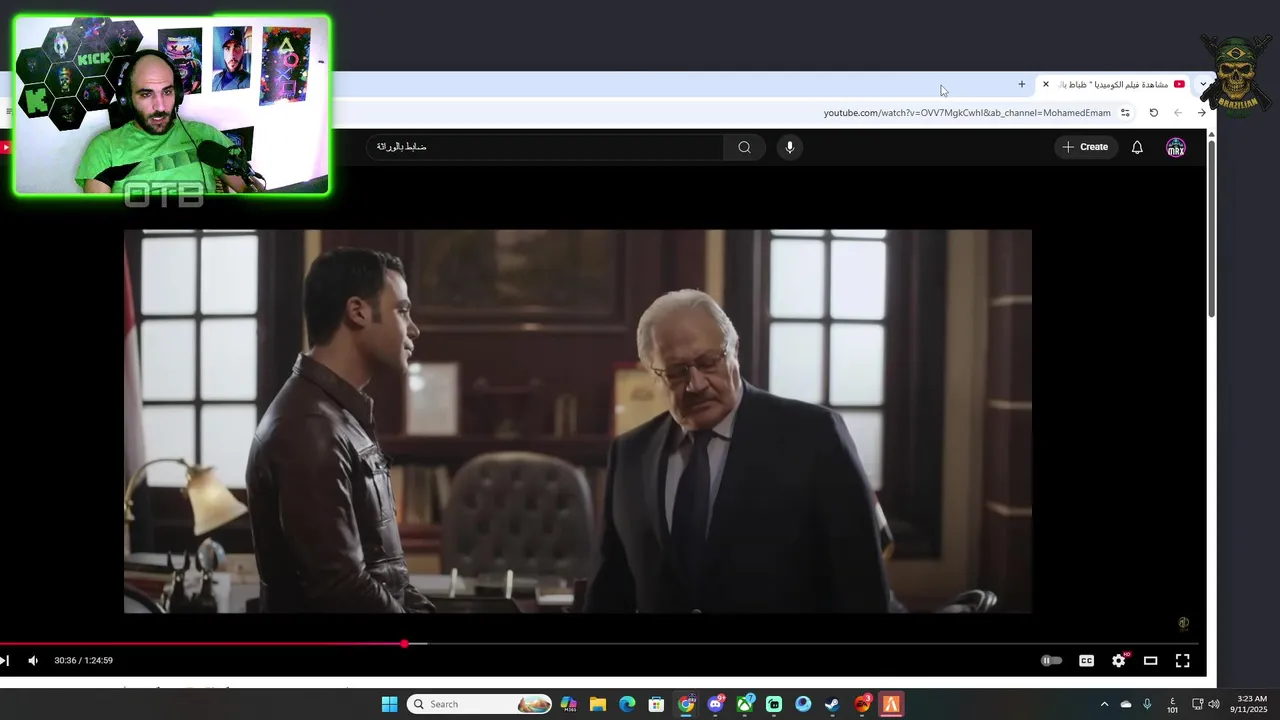Open a new browser tab
The width and height of the screenshot is (1280, 720).
click(1021, 84)
